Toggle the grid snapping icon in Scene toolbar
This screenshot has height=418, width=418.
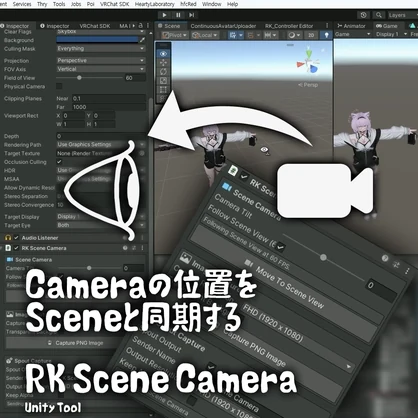233,35
